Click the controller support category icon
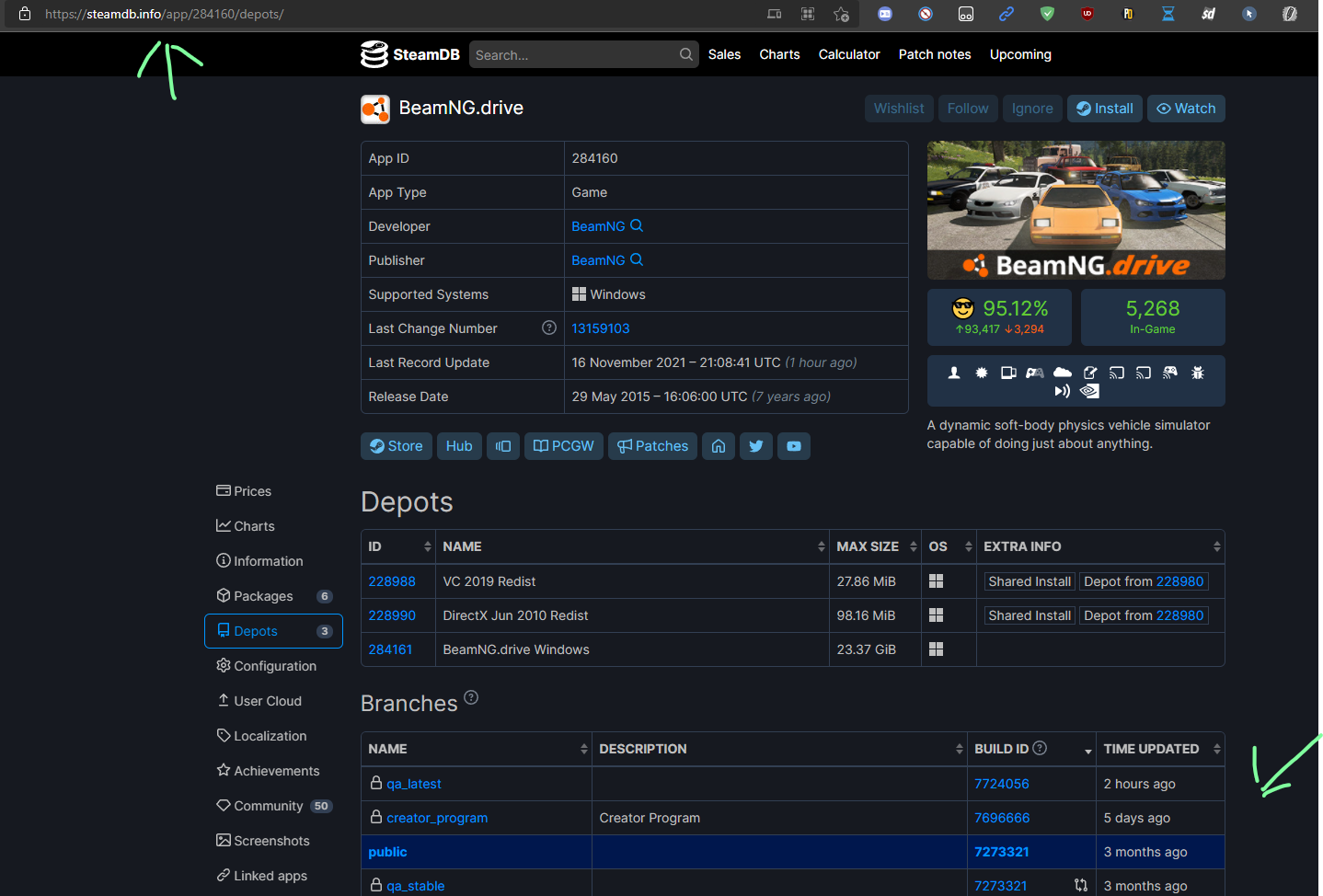The width and height of the screenshot is (1323, 896). [1035, 373]
